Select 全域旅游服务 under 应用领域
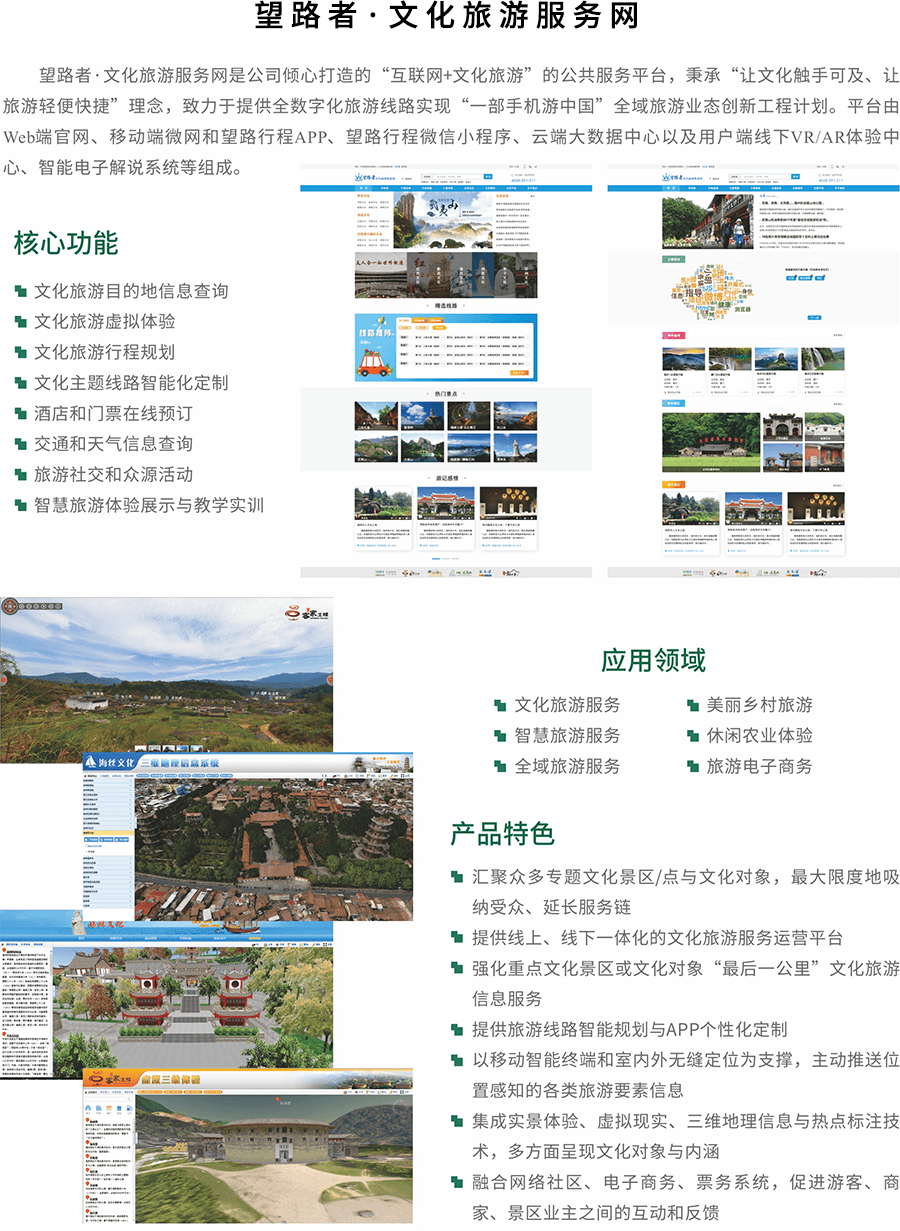 tap(567, 766)
